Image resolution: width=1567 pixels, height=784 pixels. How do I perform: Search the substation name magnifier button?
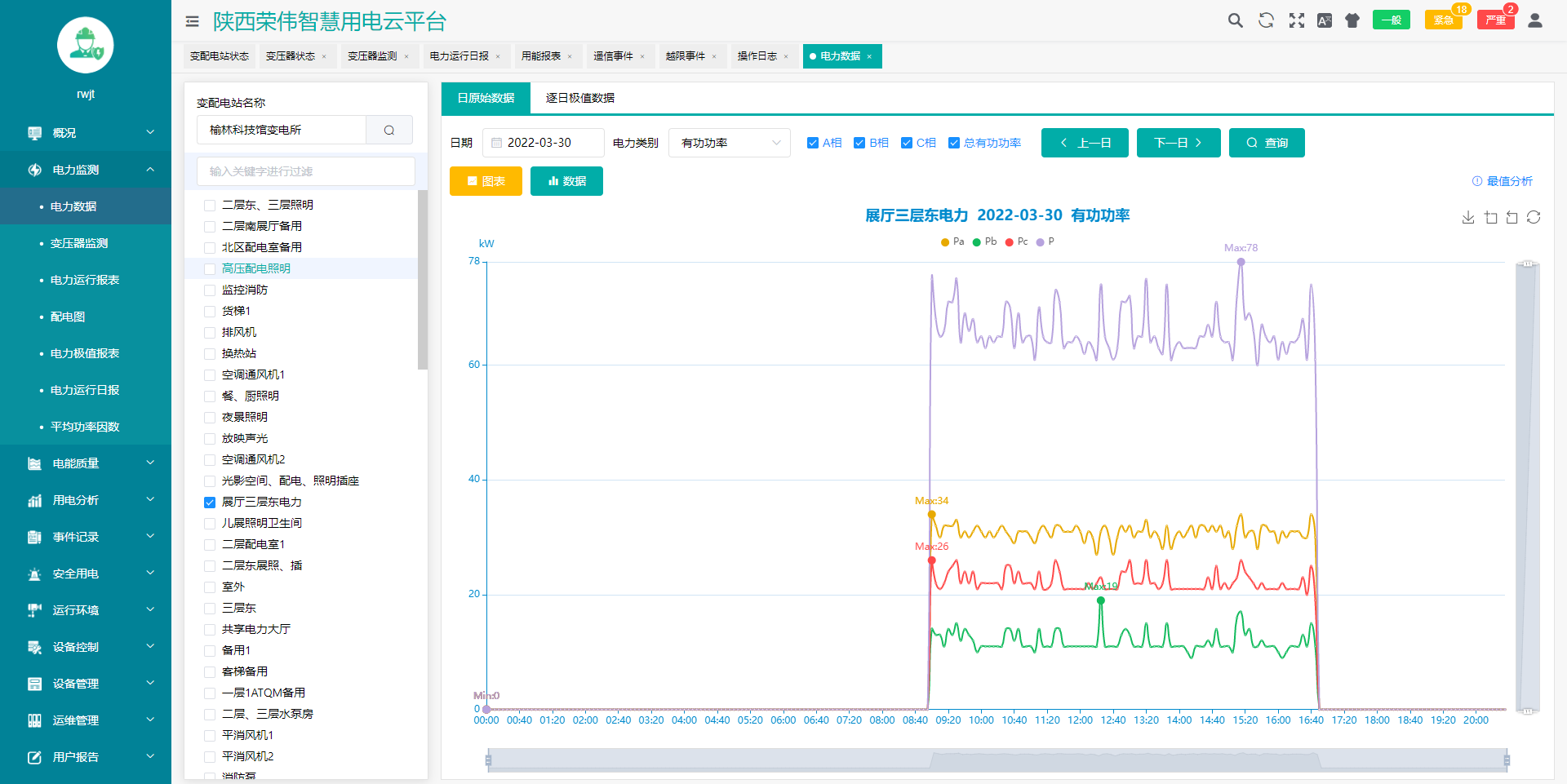coord(389,130)
